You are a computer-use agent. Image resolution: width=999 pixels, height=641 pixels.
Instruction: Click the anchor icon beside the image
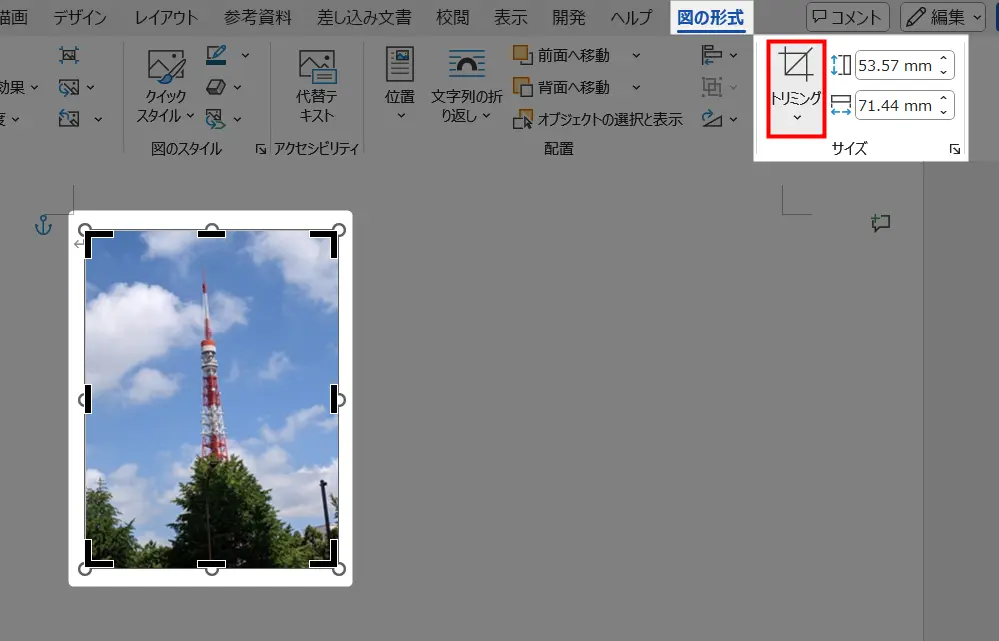click(43, 226)
